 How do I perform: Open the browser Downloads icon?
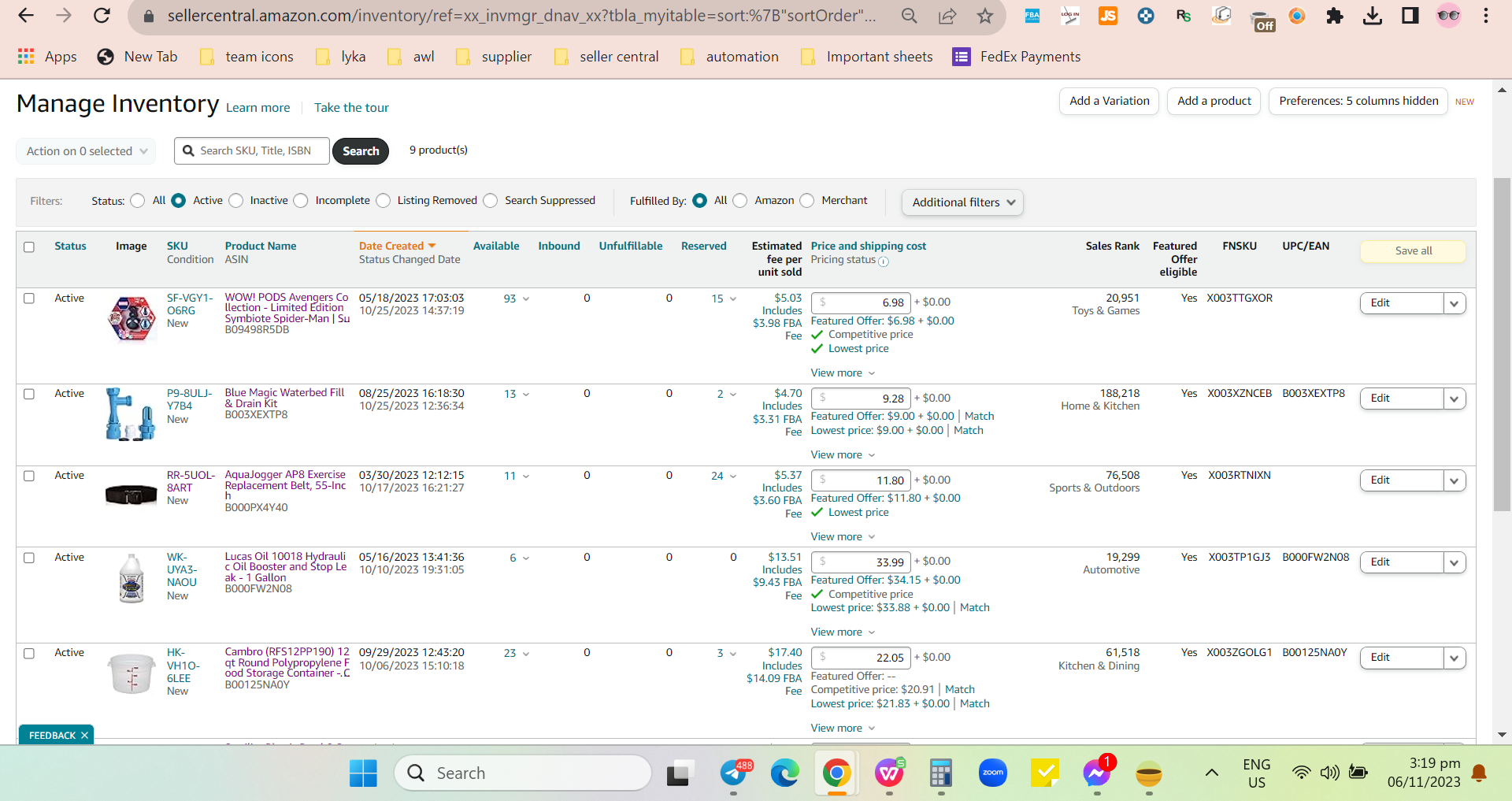(x=1373, y=16)
